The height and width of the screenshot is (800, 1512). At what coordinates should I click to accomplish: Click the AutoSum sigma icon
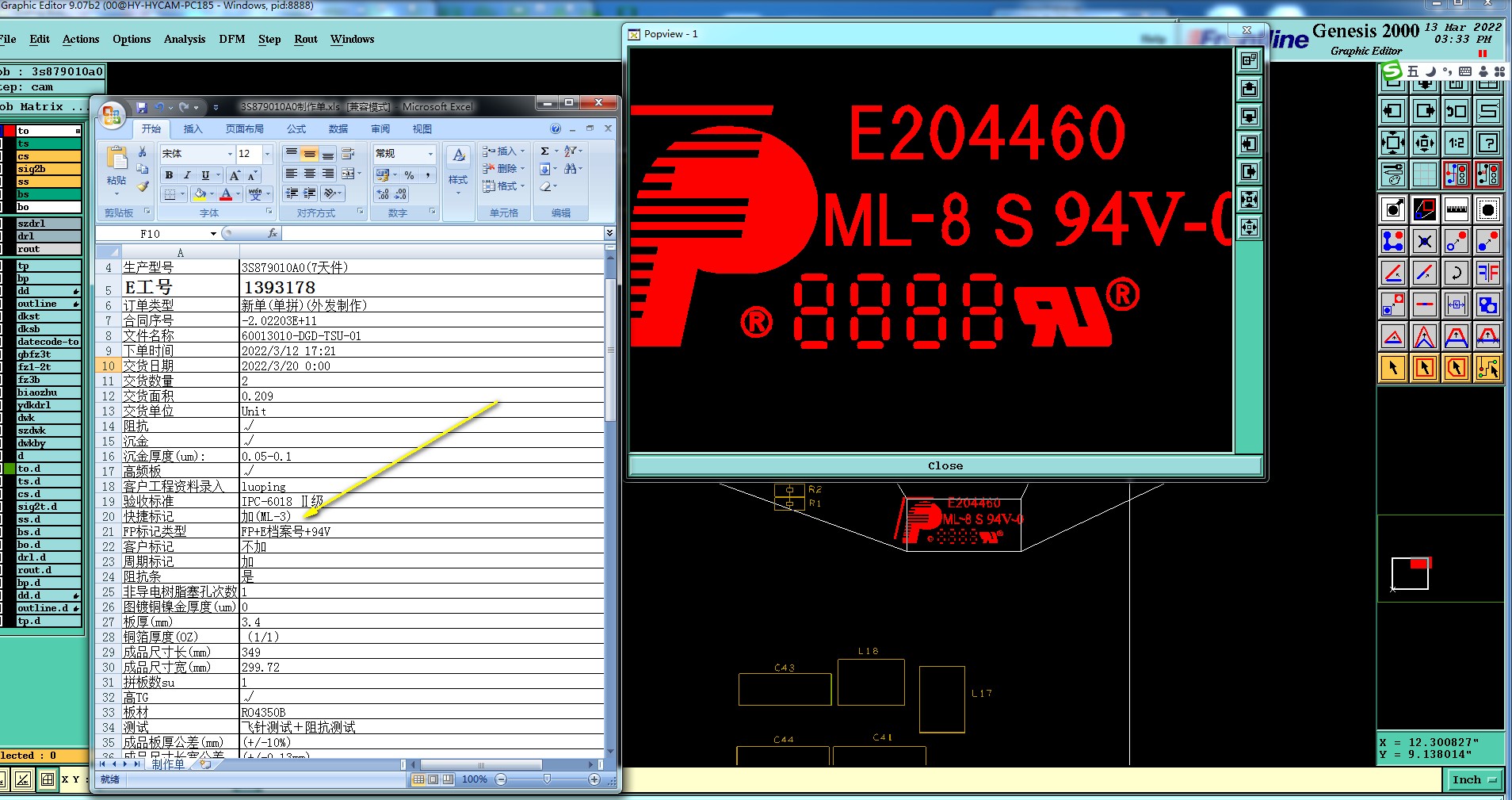pos(544,151)
